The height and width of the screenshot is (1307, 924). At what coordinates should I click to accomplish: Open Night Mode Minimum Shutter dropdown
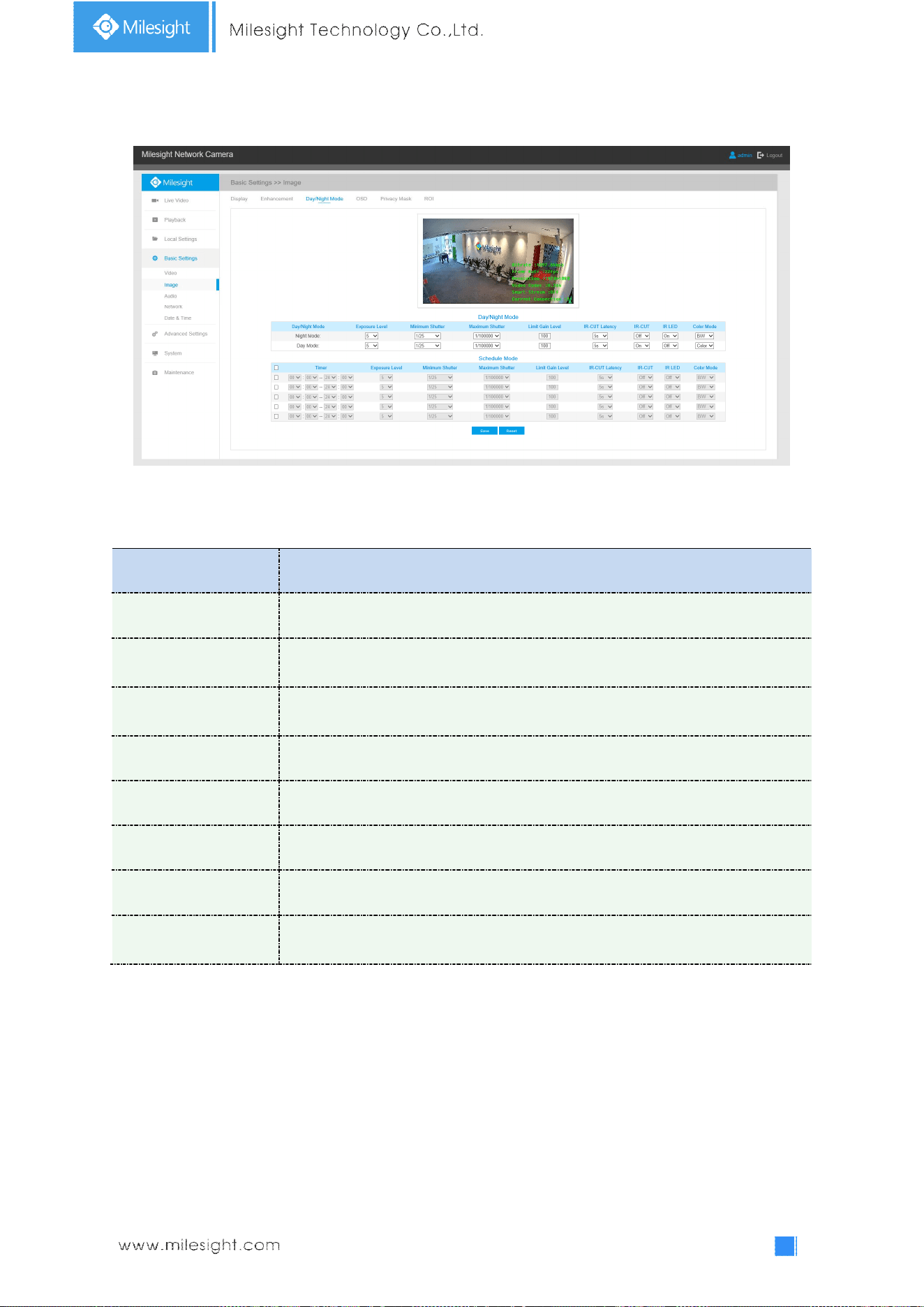(x=428, y=336)
